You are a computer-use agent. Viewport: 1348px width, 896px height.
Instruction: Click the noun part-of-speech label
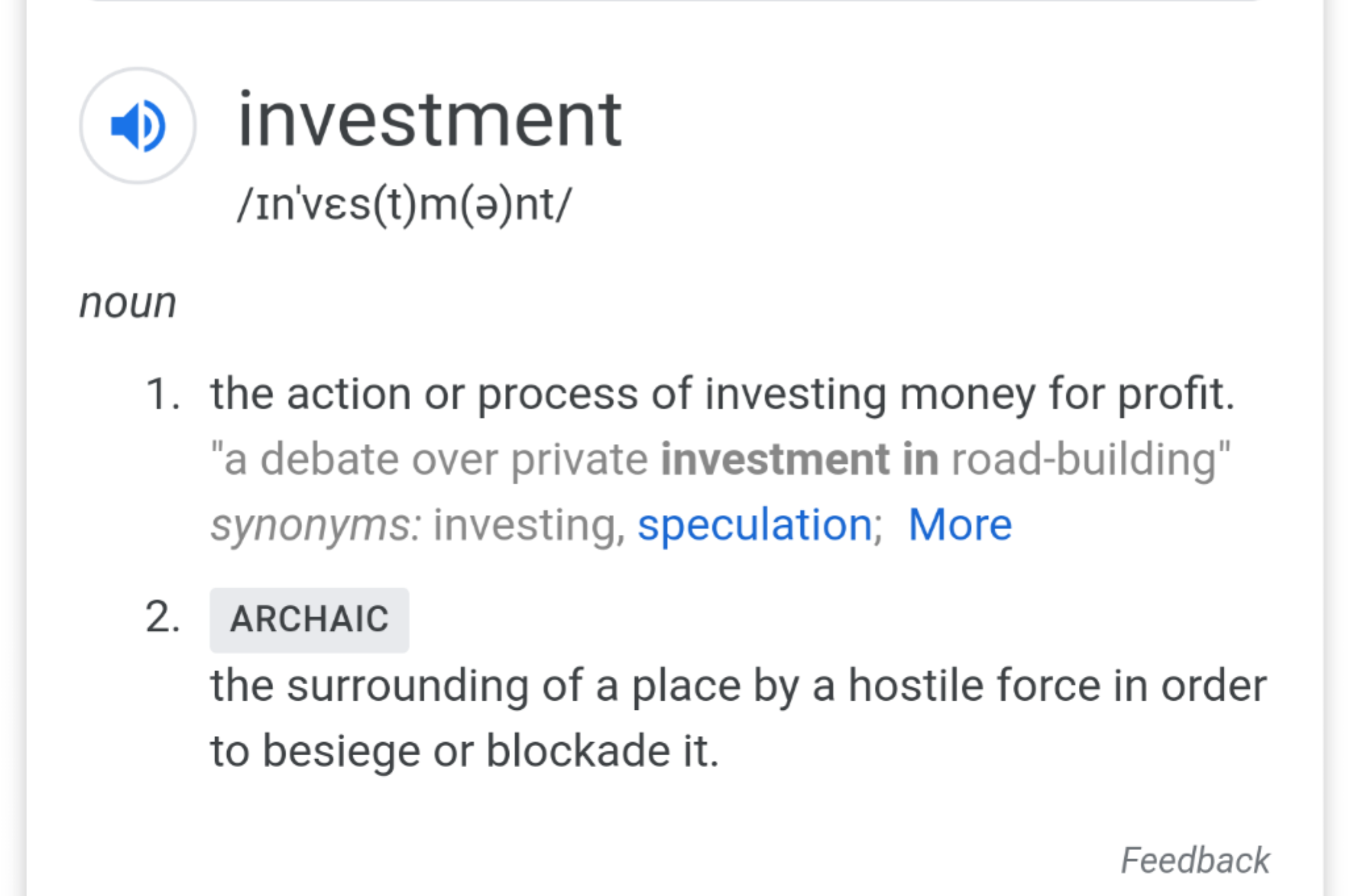tap(128, 304)
